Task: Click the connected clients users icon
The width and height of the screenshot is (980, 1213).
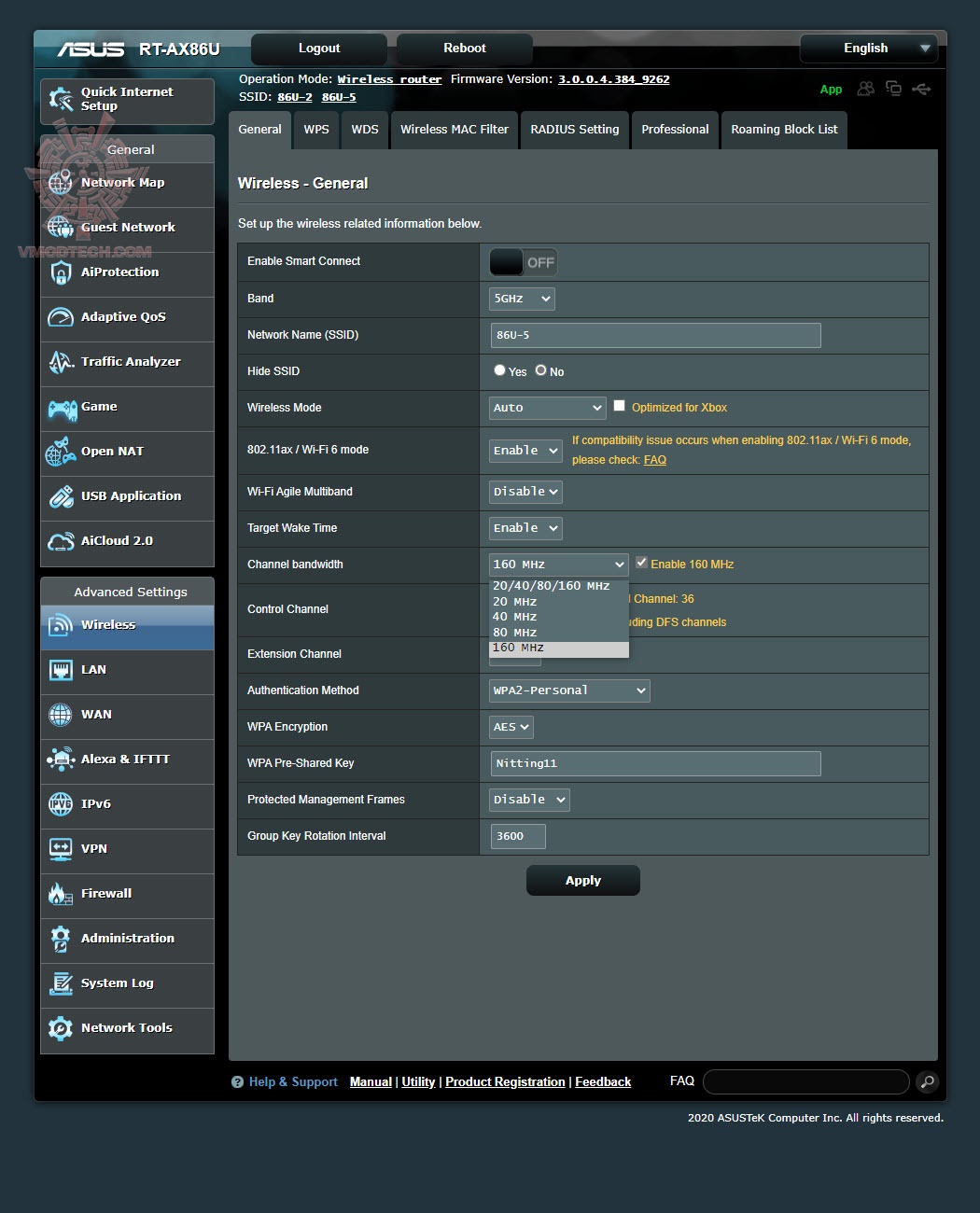Action: click(x=866, y=89)
